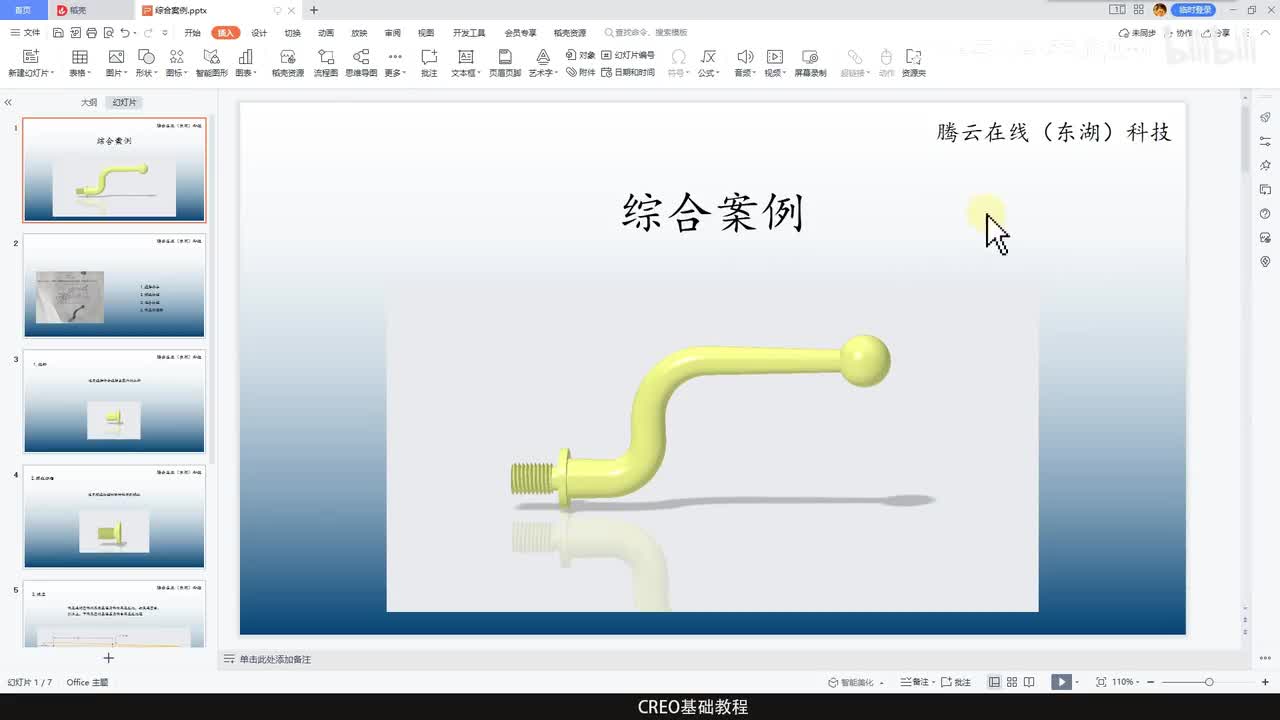The height and width of the screenshot is (720, 1280).
Task: Switch to the 大纲 outline panel tab
Action: 89,103
